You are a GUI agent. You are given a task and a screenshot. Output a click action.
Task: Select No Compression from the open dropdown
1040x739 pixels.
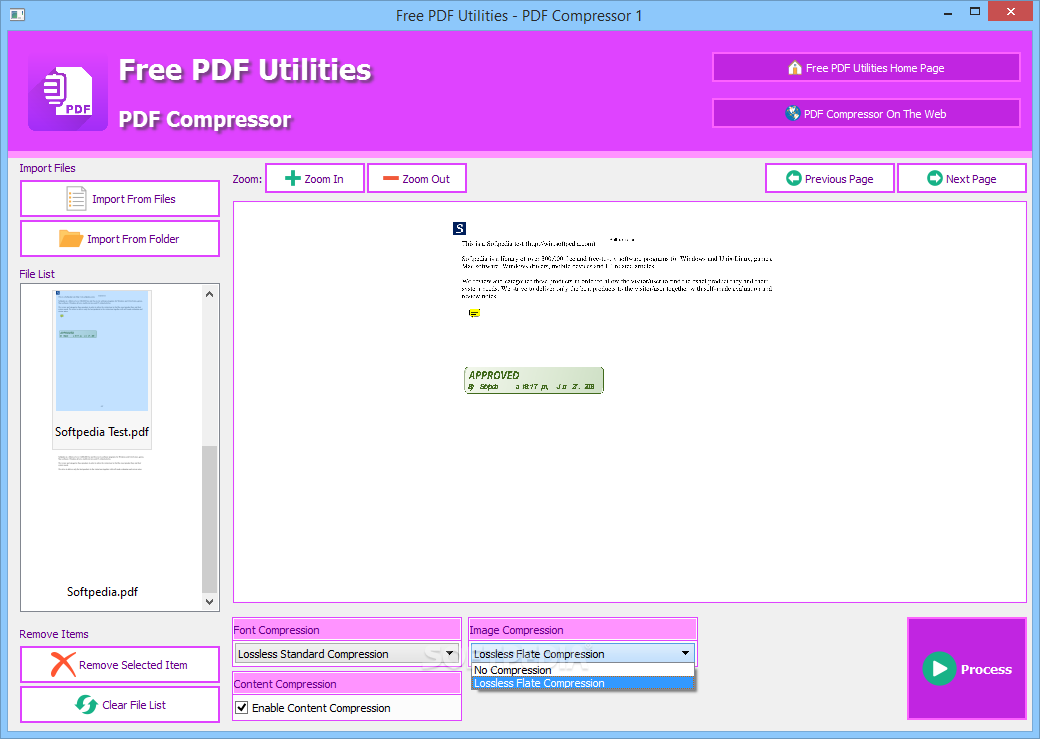pos(513,670)
